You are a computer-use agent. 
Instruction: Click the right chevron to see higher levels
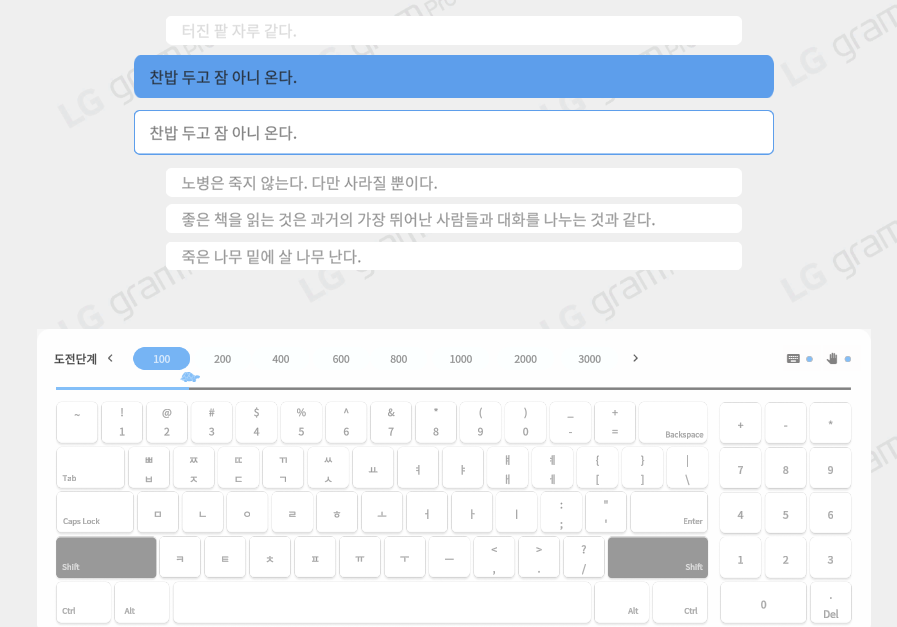(x=635, y=357)
